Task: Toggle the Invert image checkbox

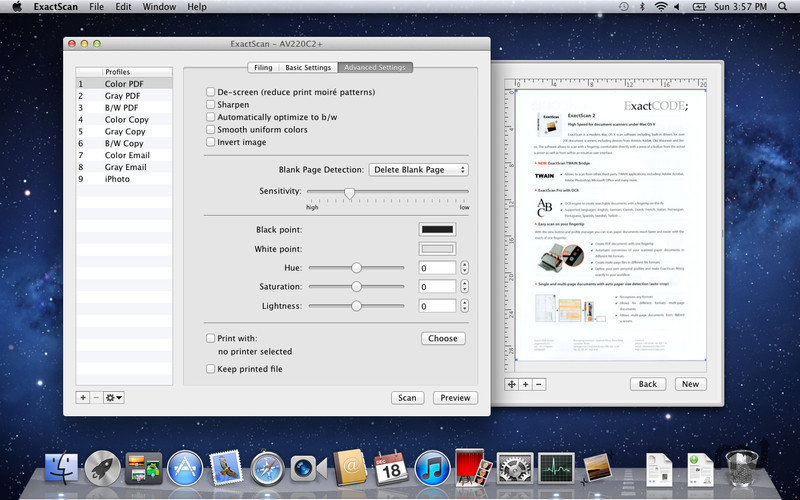Action: point(210,142)
